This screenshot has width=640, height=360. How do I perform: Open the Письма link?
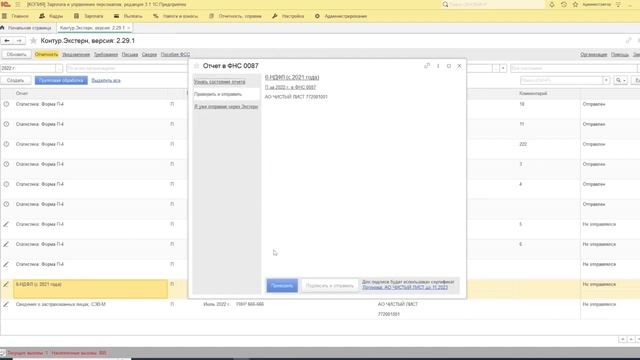pyautogui.click(x=130, y=54)
